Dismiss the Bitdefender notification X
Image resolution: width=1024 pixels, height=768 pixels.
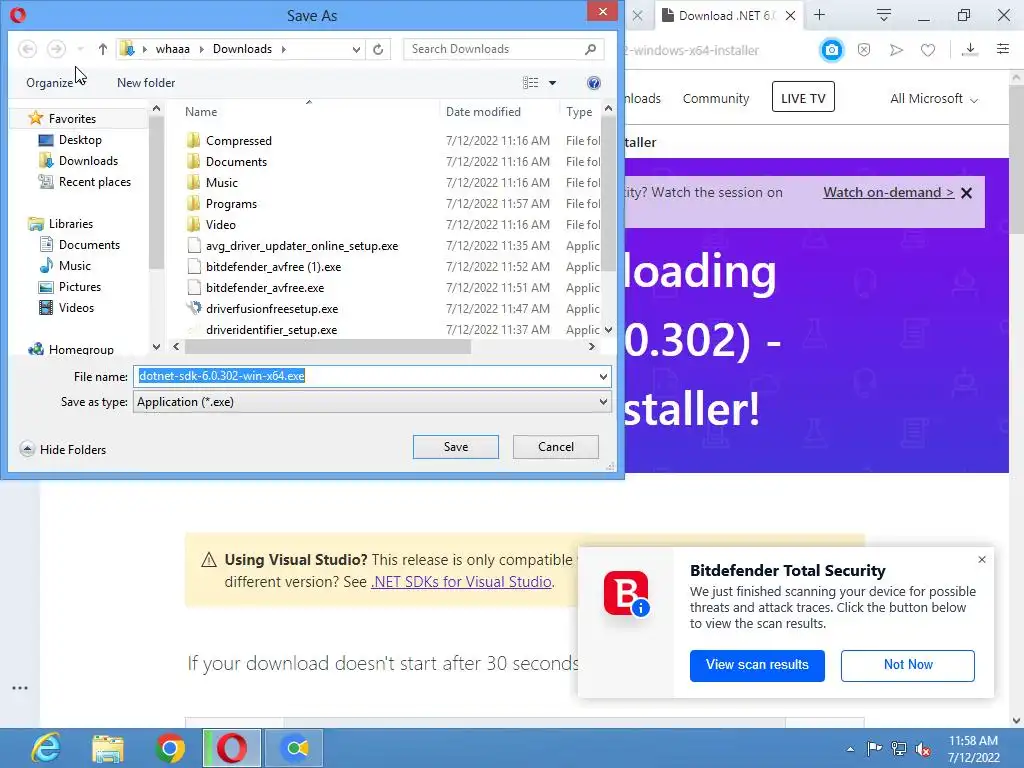coord(982,560)
